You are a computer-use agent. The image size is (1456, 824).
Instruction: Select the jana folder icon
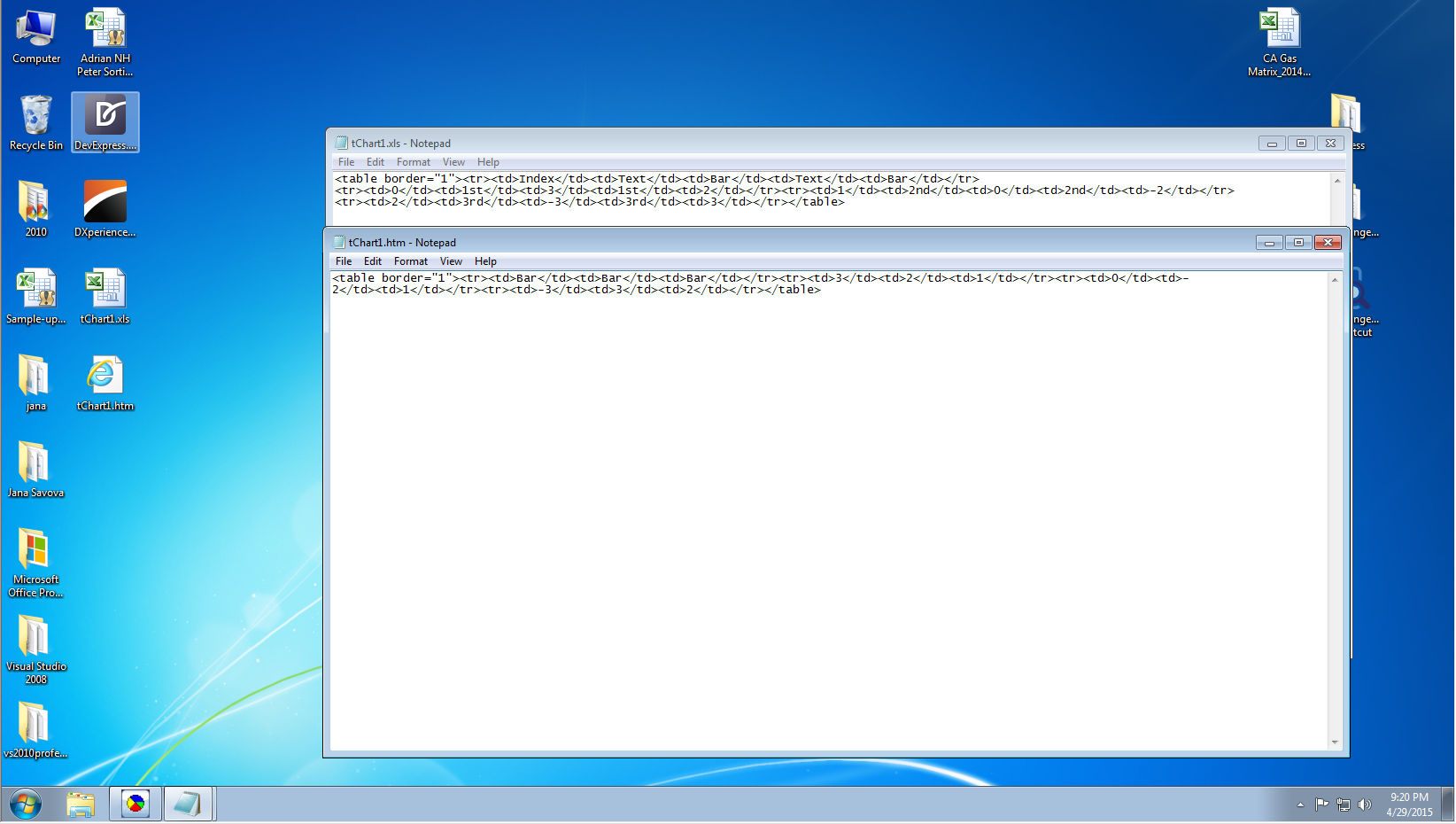tap(35, 383)
